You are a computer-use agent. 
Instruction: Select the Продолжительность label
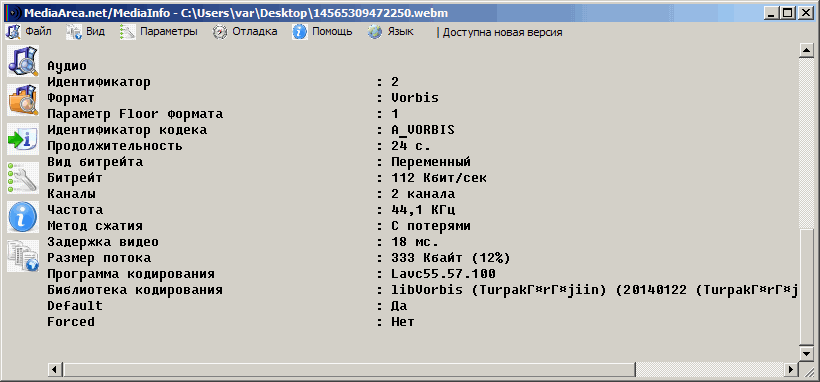(x=115, y=145)
